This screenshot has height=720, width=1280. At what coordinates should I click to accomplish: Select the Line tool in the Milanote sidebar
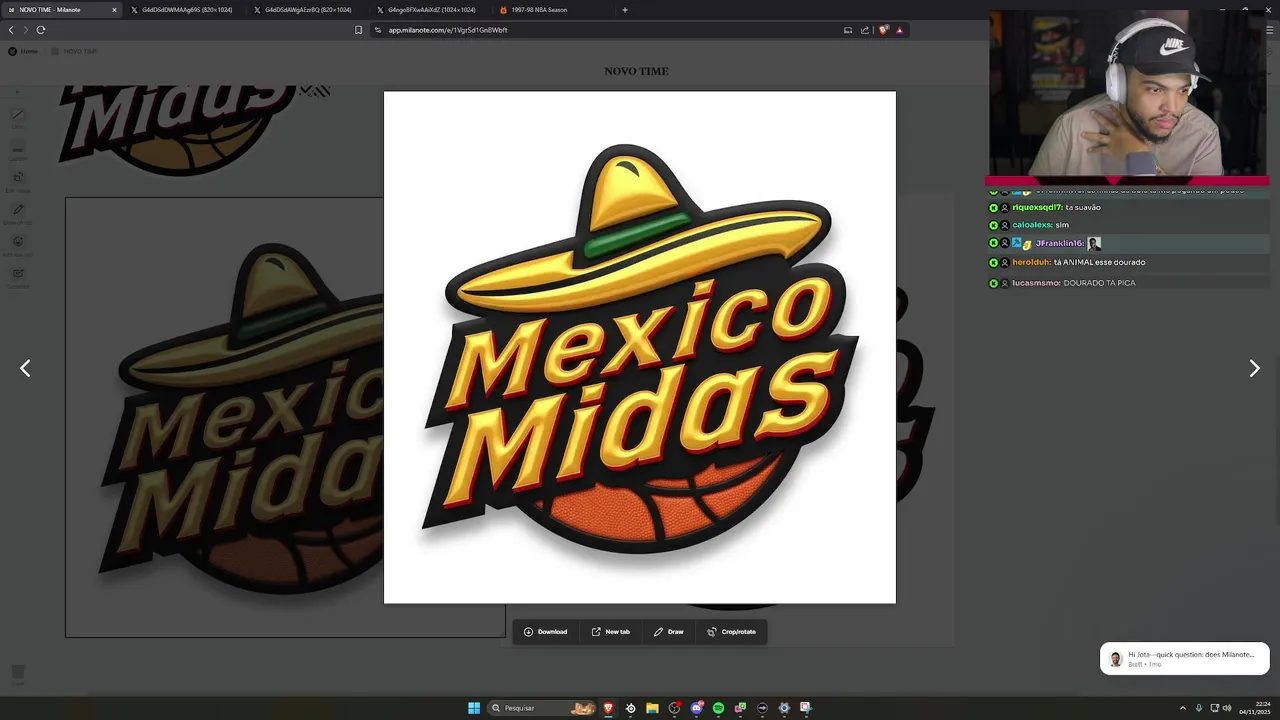[x=18, y=116]
